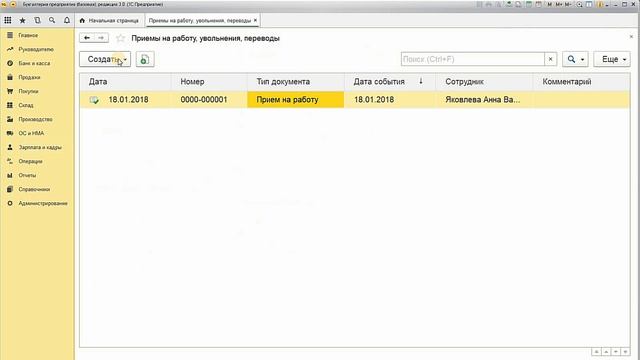Click the shopping cart icon for Покупки
Image resolution: width=640 pixels, height=360 pixels.
click(x=10, y=91)
